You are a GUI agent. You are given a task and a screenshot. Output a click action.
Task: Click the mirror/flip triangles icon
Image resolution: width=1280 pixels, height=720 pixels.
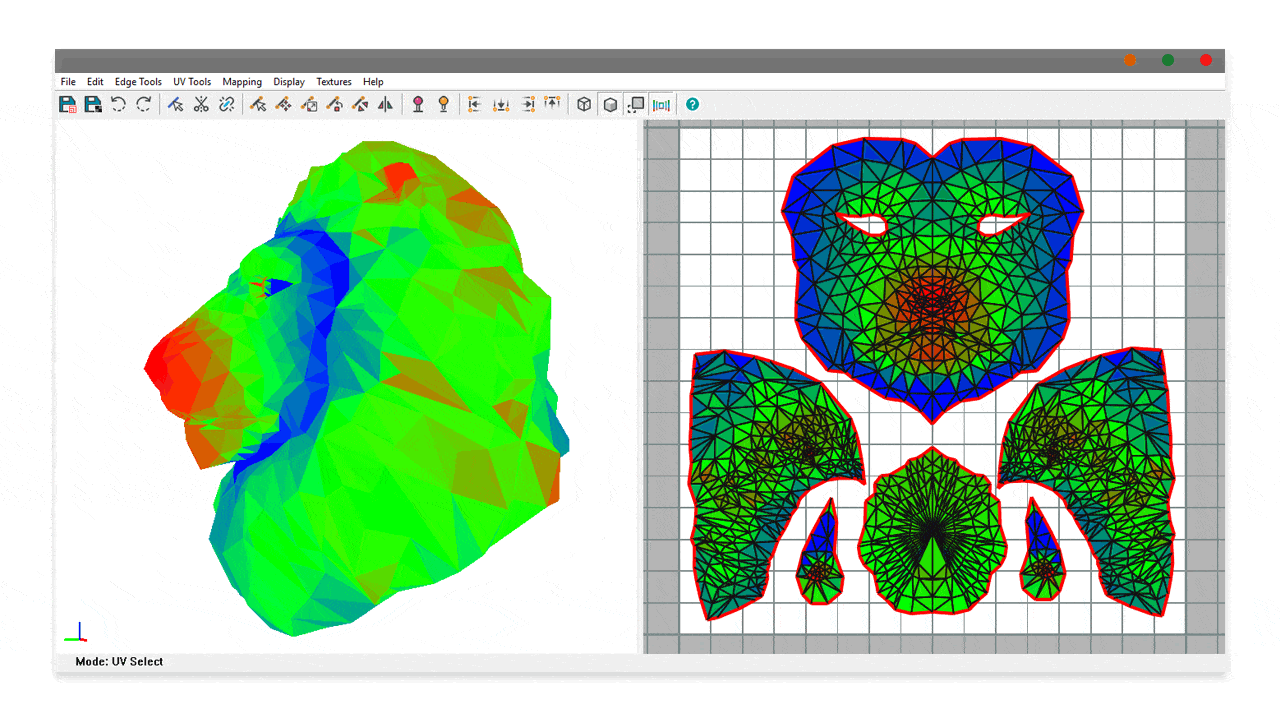click(385, 104)
